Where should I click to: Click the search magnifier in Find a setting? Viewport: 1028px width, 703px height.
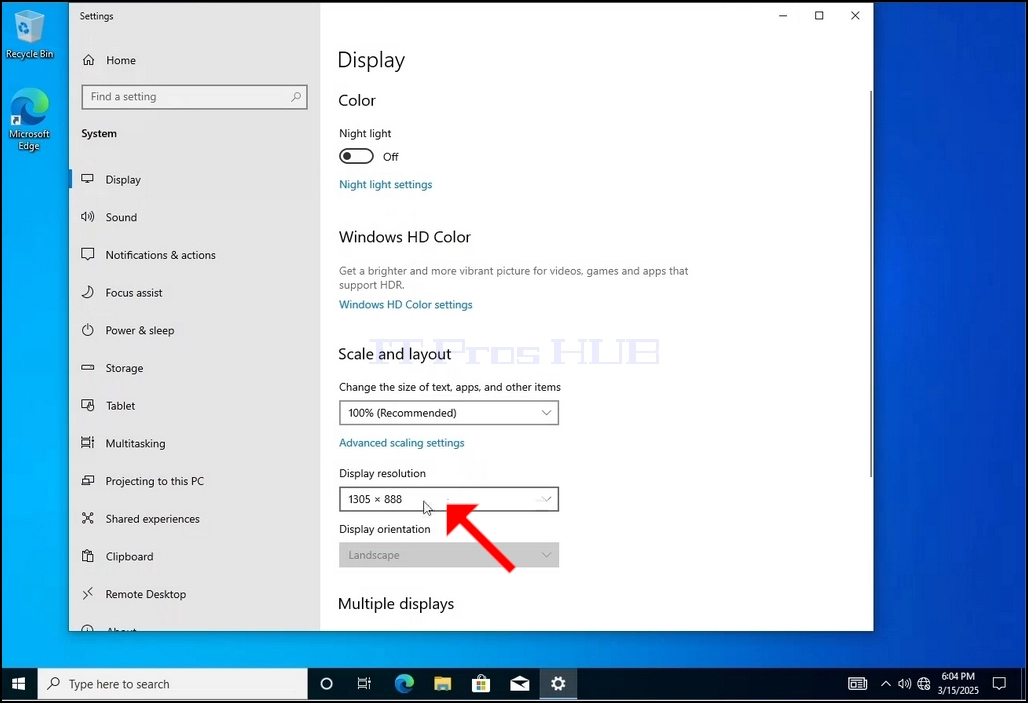coord(296,96)
